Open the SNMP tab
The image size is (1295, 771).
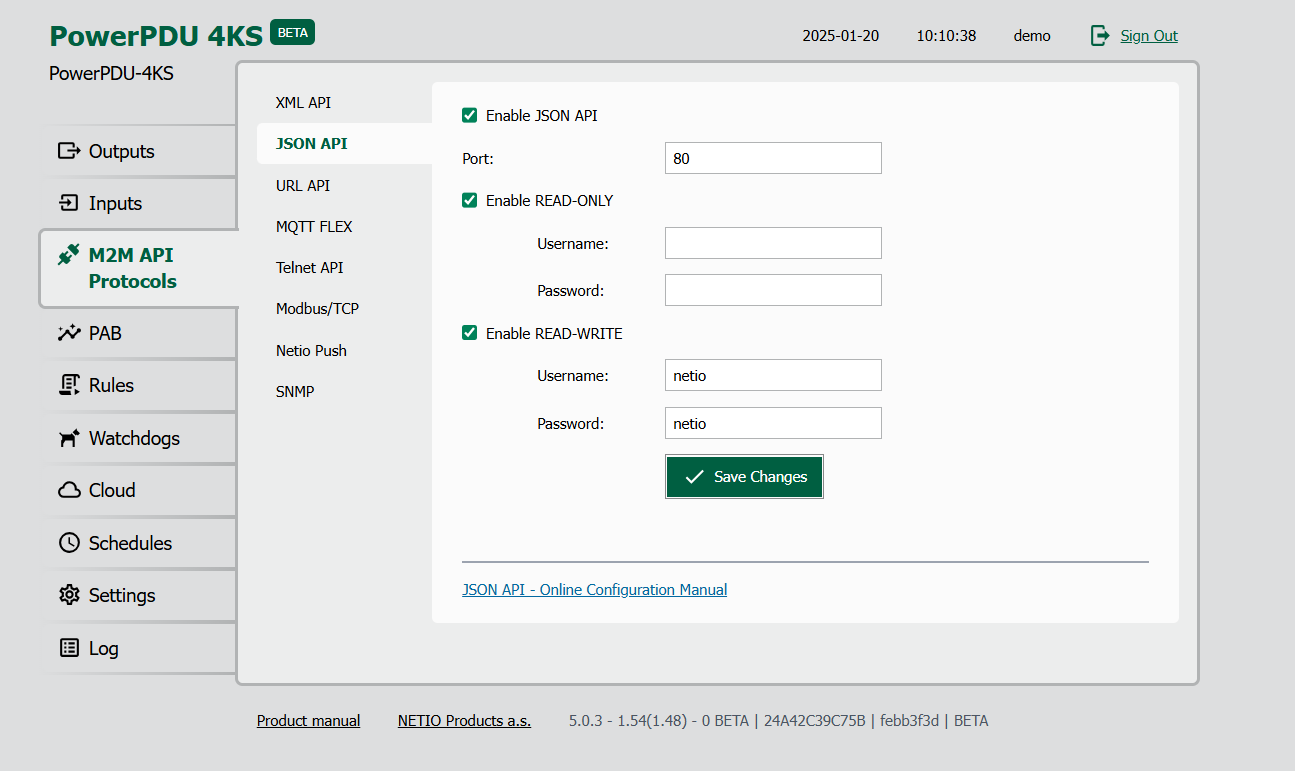pyautogui.click(x=295, y=391)
